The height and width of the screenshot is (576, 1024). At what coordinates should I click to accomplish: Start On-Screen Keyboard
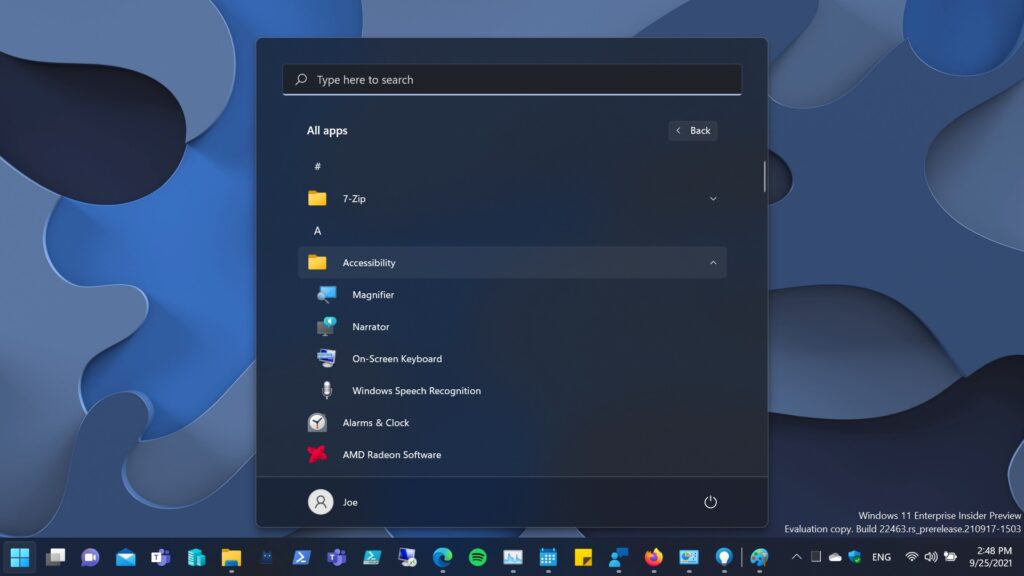pos(396,359)
